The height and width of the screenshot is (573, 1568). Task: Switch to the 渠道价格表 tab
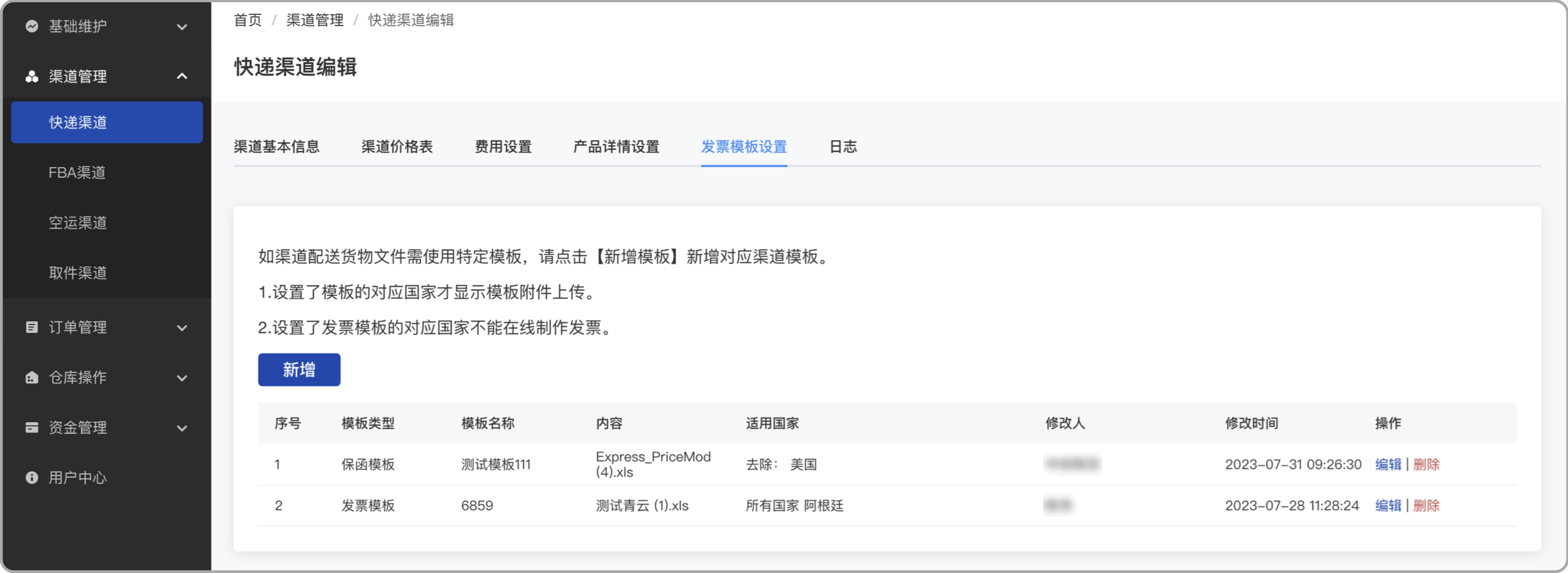(397, 147)
